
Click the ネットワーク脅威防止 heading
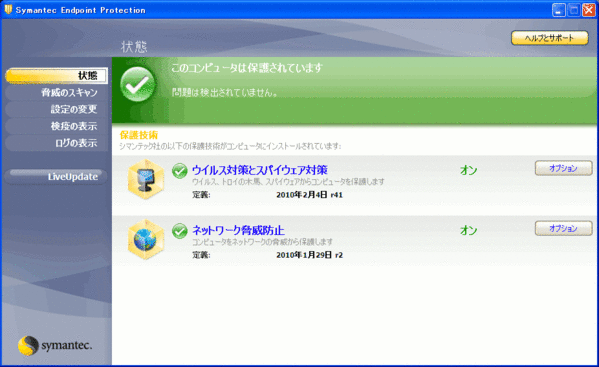(238, 230)
